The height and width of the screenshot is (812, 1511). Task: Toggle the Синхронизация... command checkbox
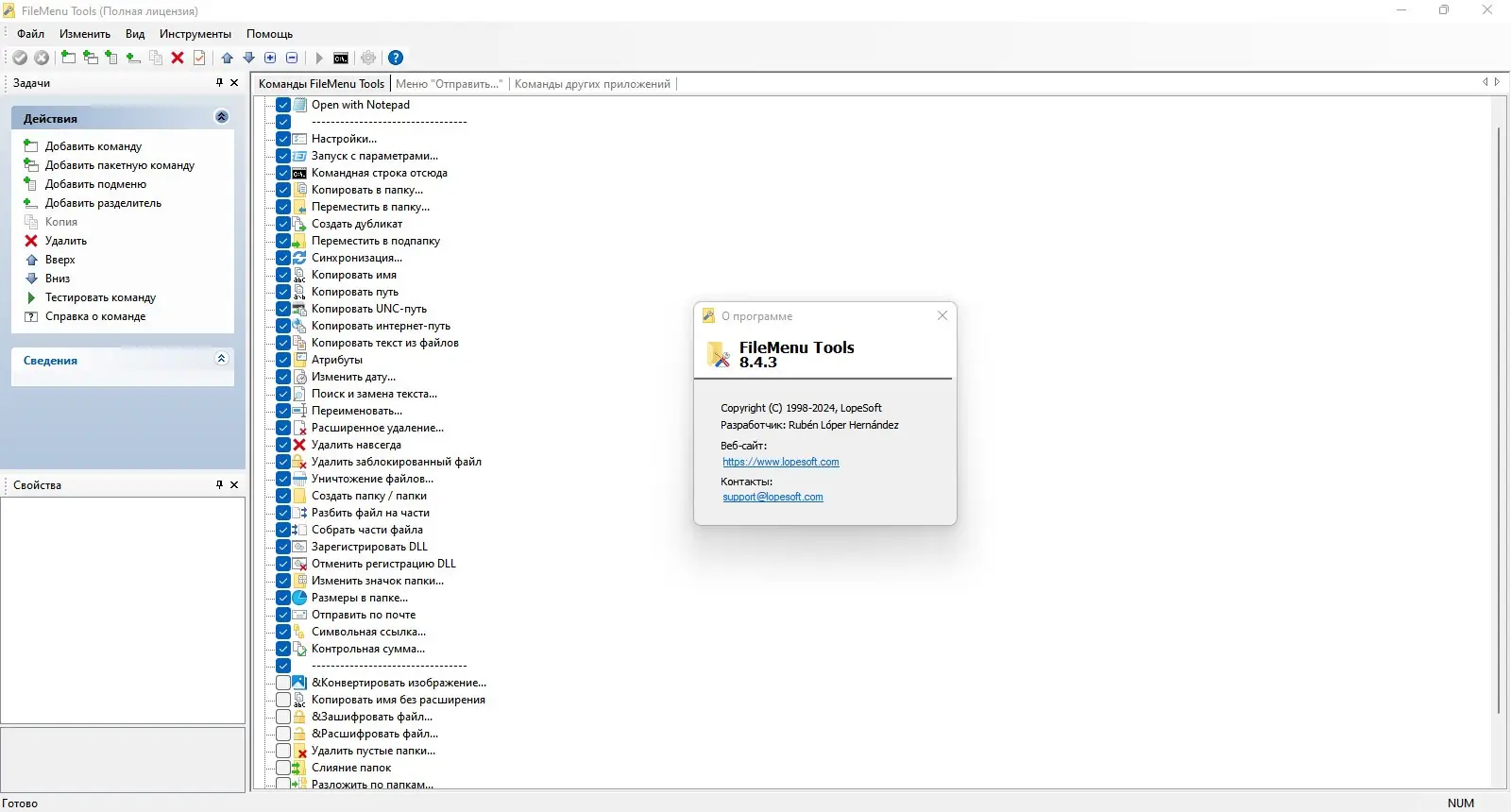point(283,258)
